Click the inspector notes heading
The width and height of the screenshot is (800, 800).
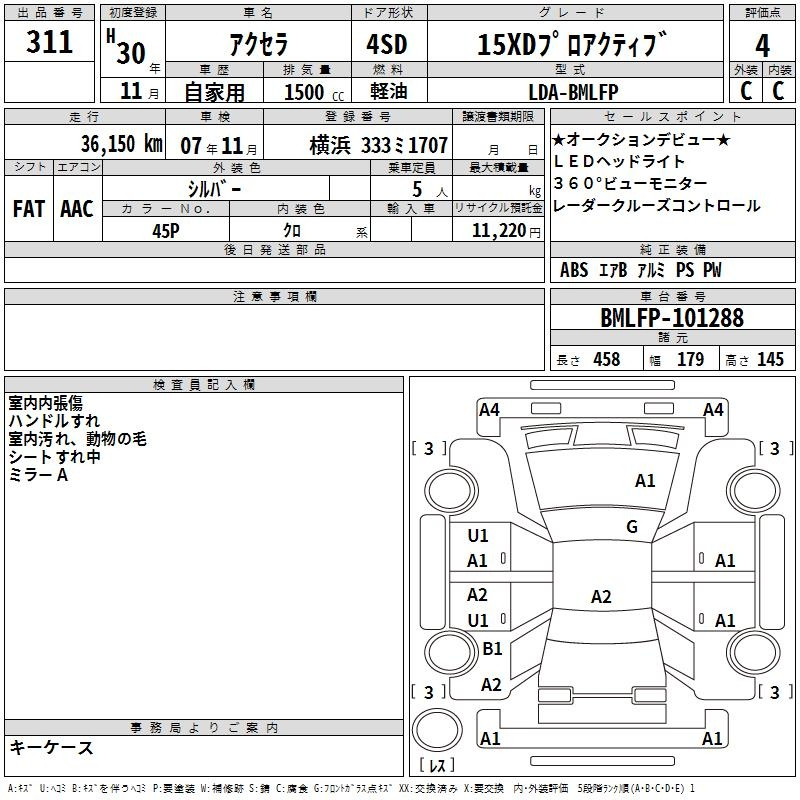[x=204, y=385]
